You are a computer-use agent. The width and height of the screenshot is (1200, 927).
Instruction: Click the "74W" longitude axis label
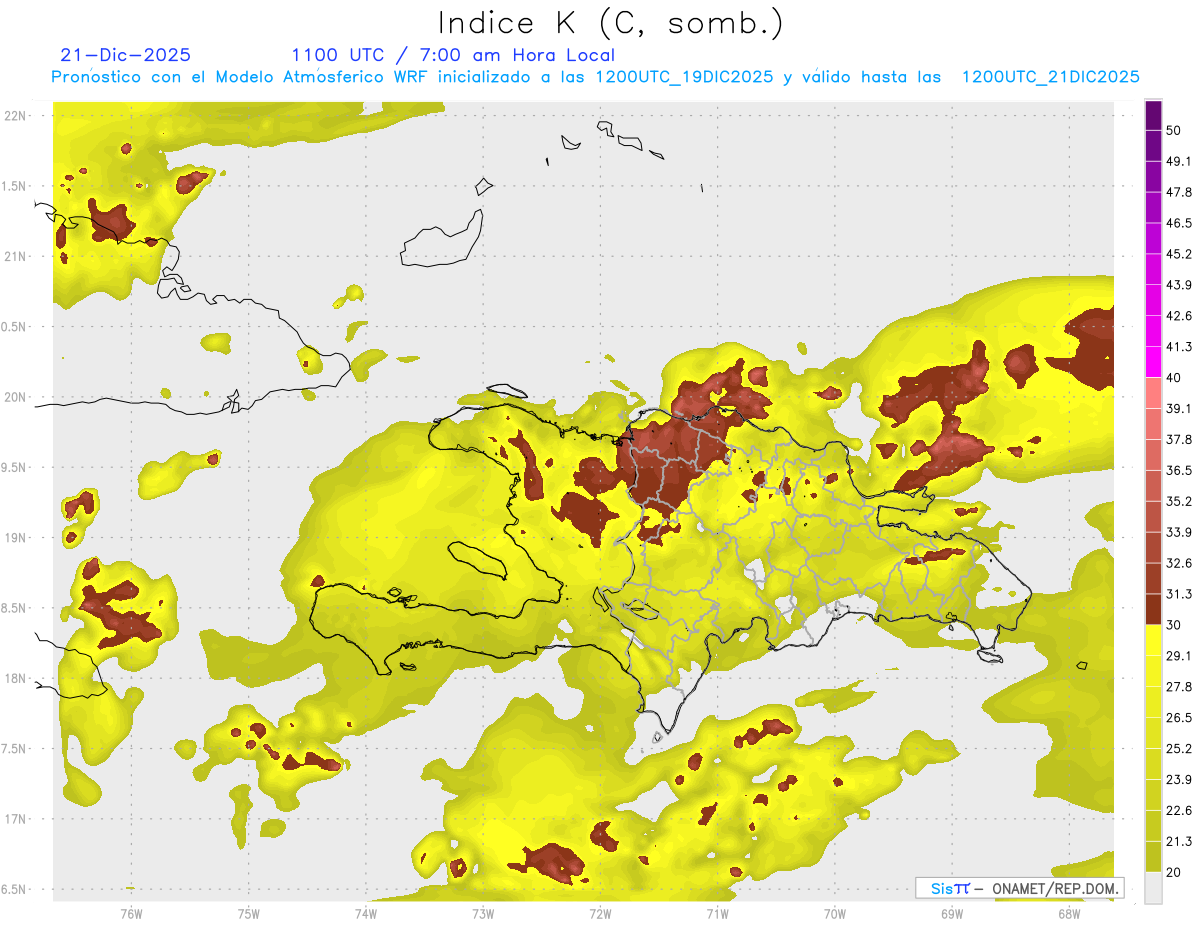click(366, 914)
